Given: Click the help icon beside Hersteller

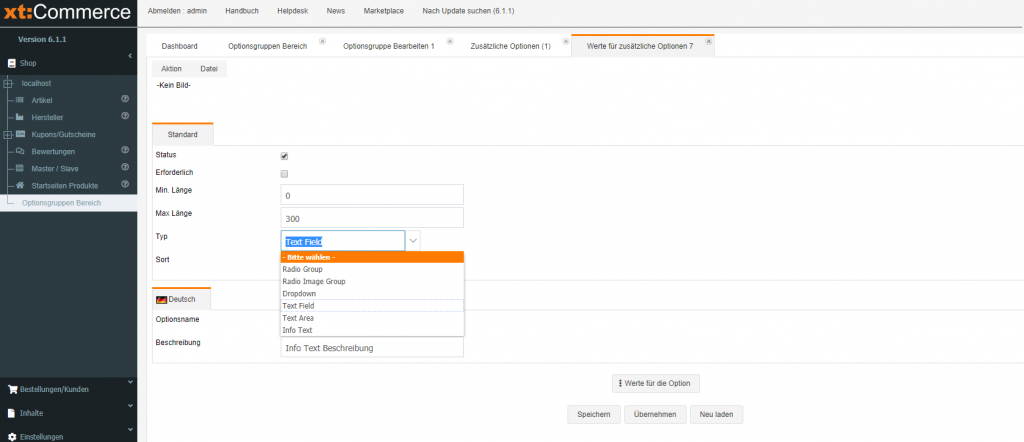Looking at the screenshot, I should click(125, 117).
